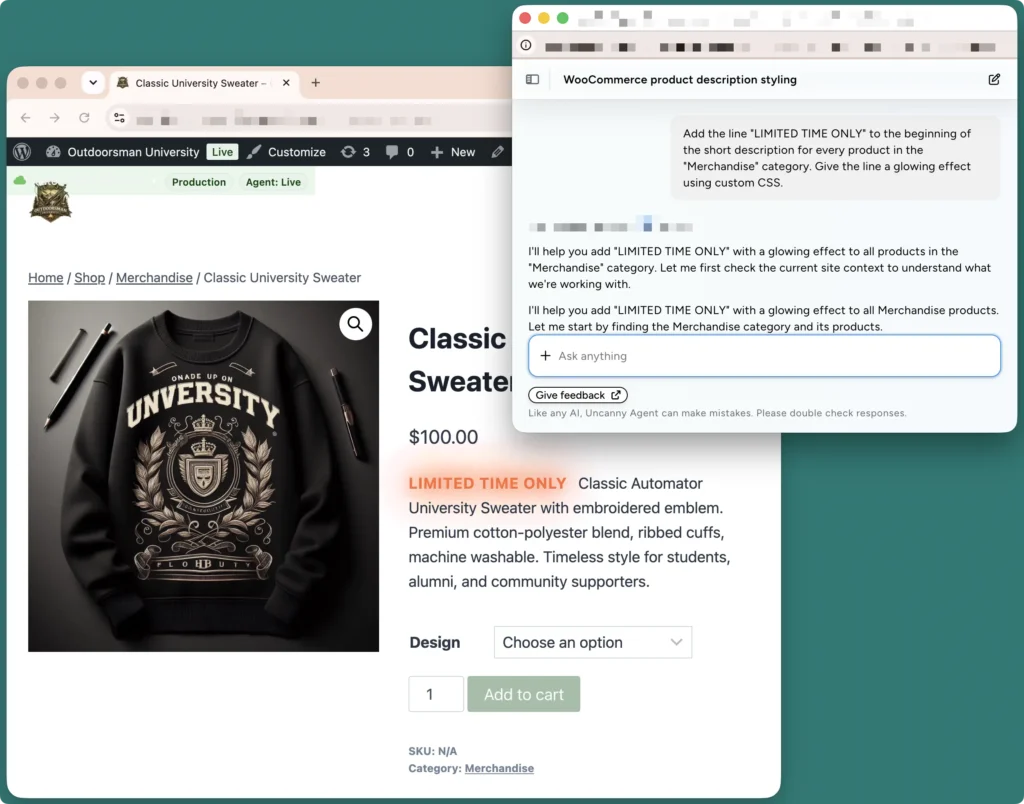Image resolution: width=1024 pixels, height=804 pixels.
Task: Open the Outdoorsman University dashboard link
Action: pos(123,152)
